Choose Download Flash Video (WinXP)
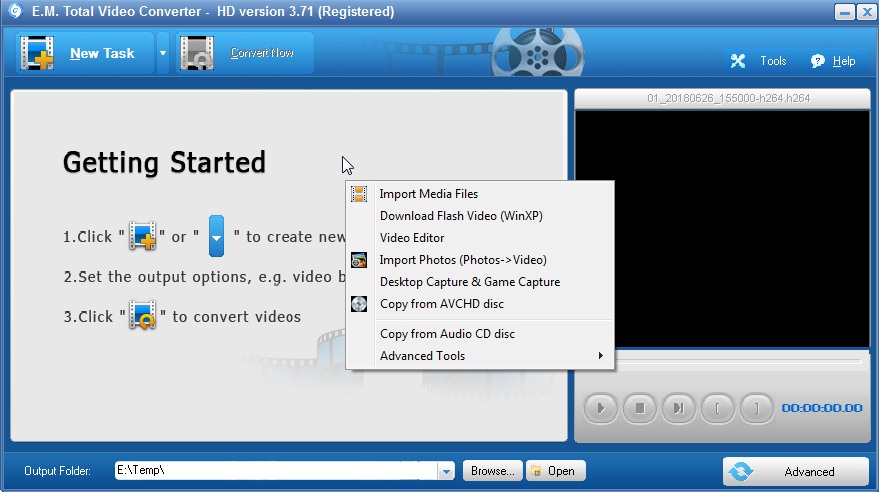 (461, 216)
